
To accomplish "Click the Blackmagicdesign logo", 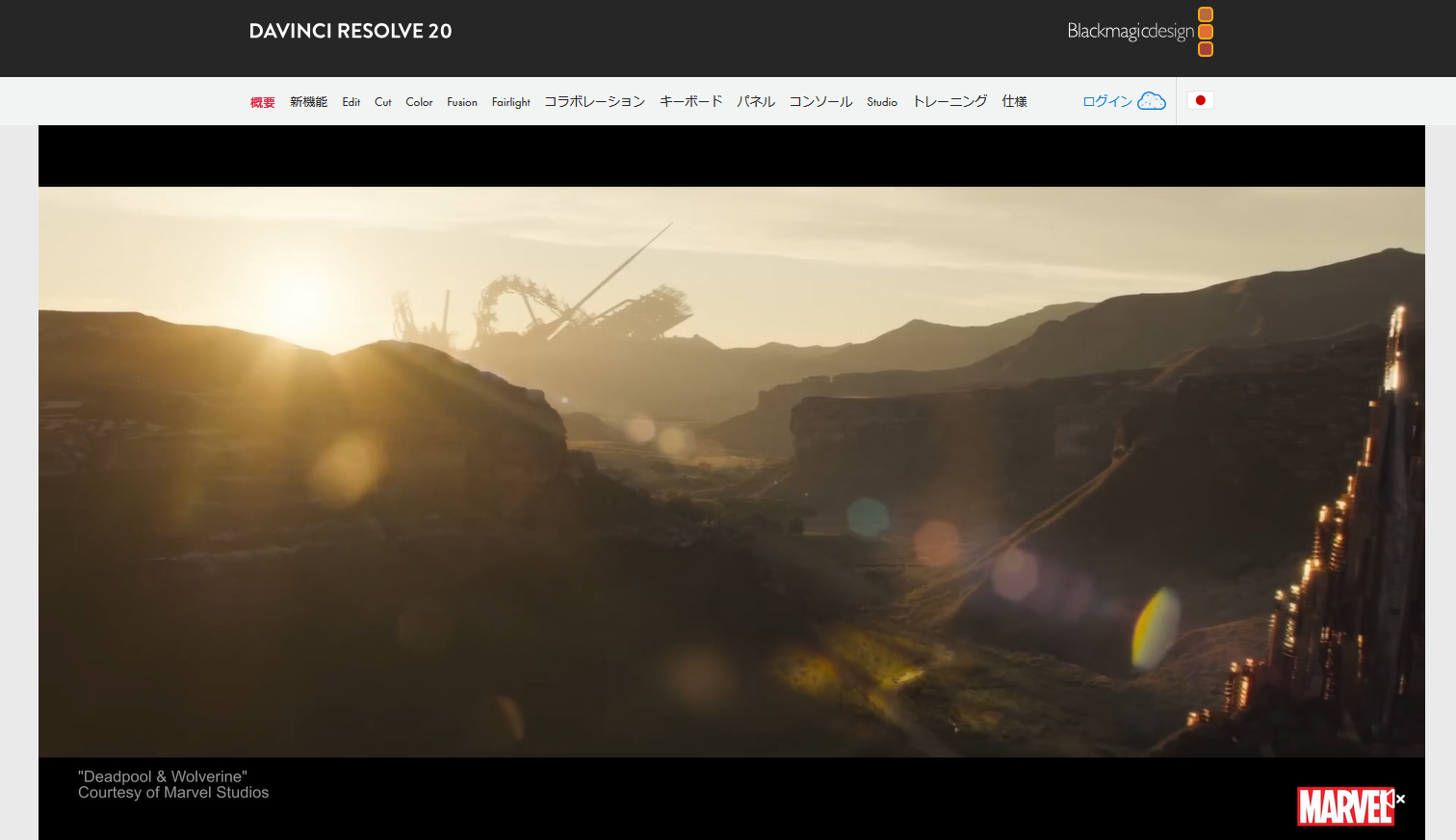I will pyautogui.click(x=1139, y=31).
